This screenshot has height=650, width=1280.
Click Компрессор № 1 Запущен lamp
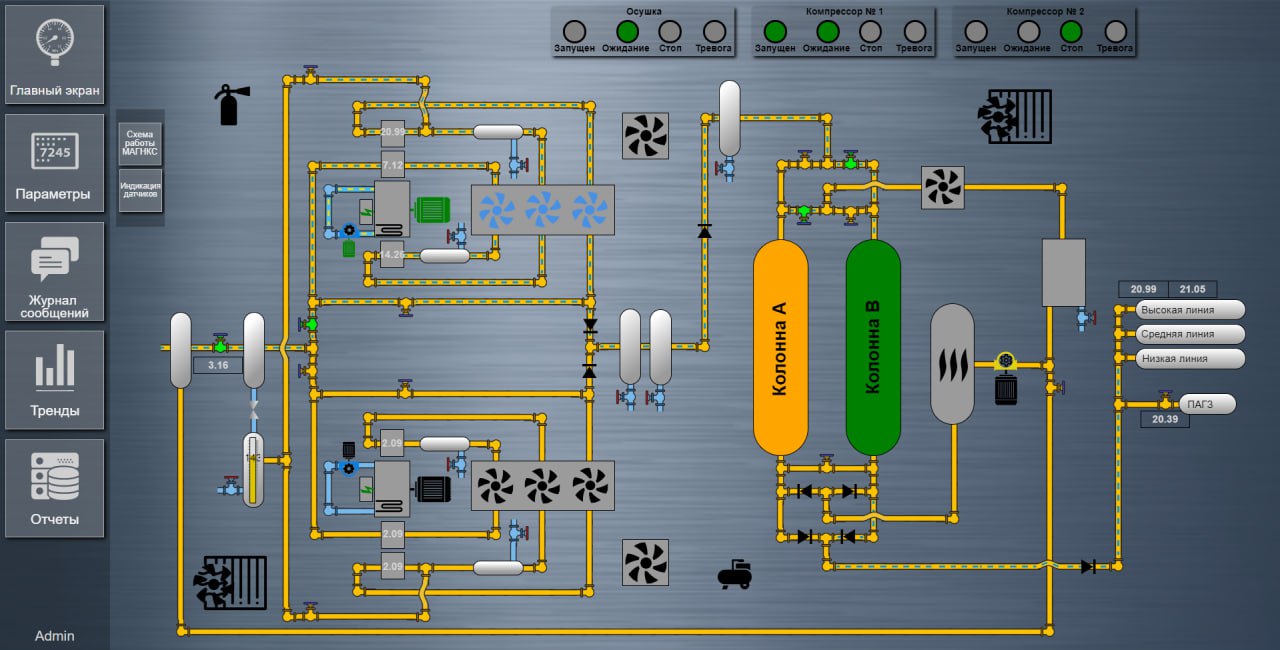[774, 31]
